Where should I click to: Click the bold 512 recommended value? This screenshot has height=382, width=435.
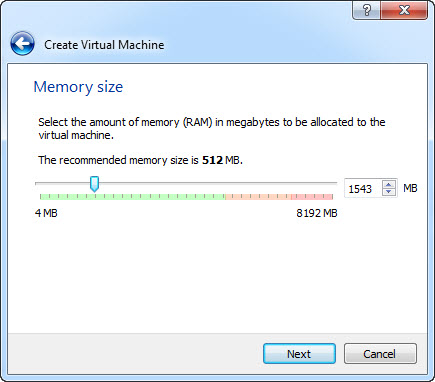[x=212, y=160]
